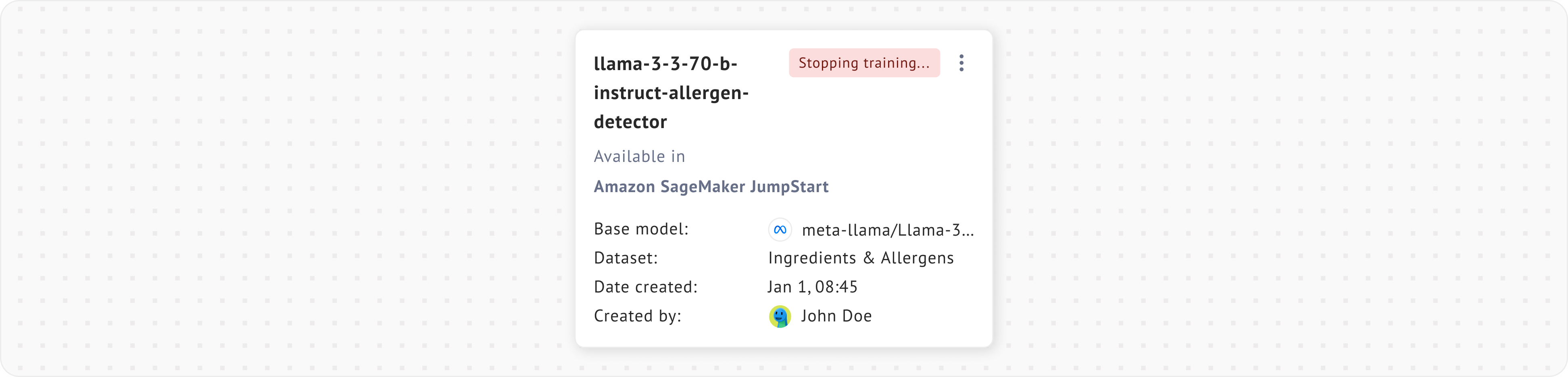Click the 'Stopping training...' status badge
Image resolution: width=1568 pixels, height=377 pixels.
pyautogui.click(x=864, y=62)
